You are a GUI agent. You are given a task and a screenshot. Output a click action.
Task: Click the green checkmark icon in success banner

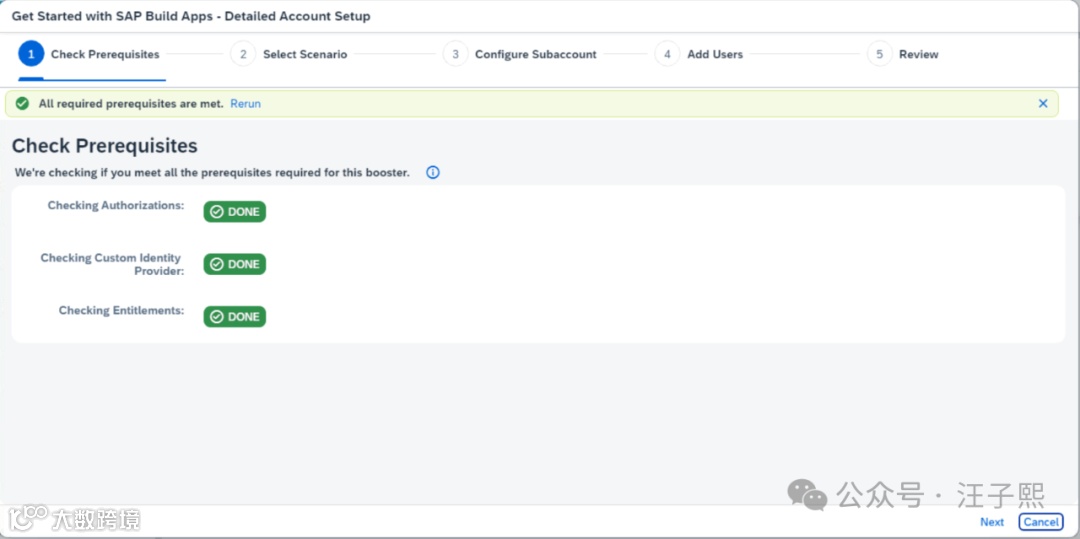pyautogui.click(x=22, y=104)
